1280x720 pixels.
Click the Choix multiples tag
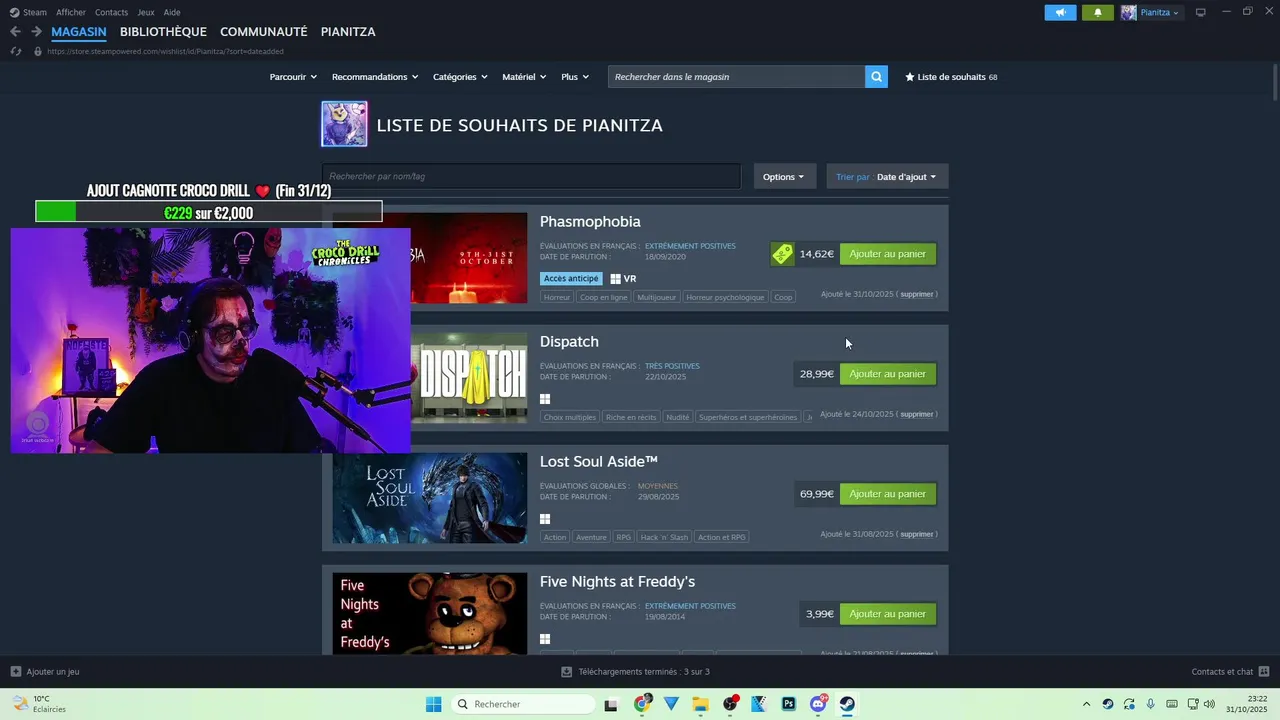(x=570, y=417)
